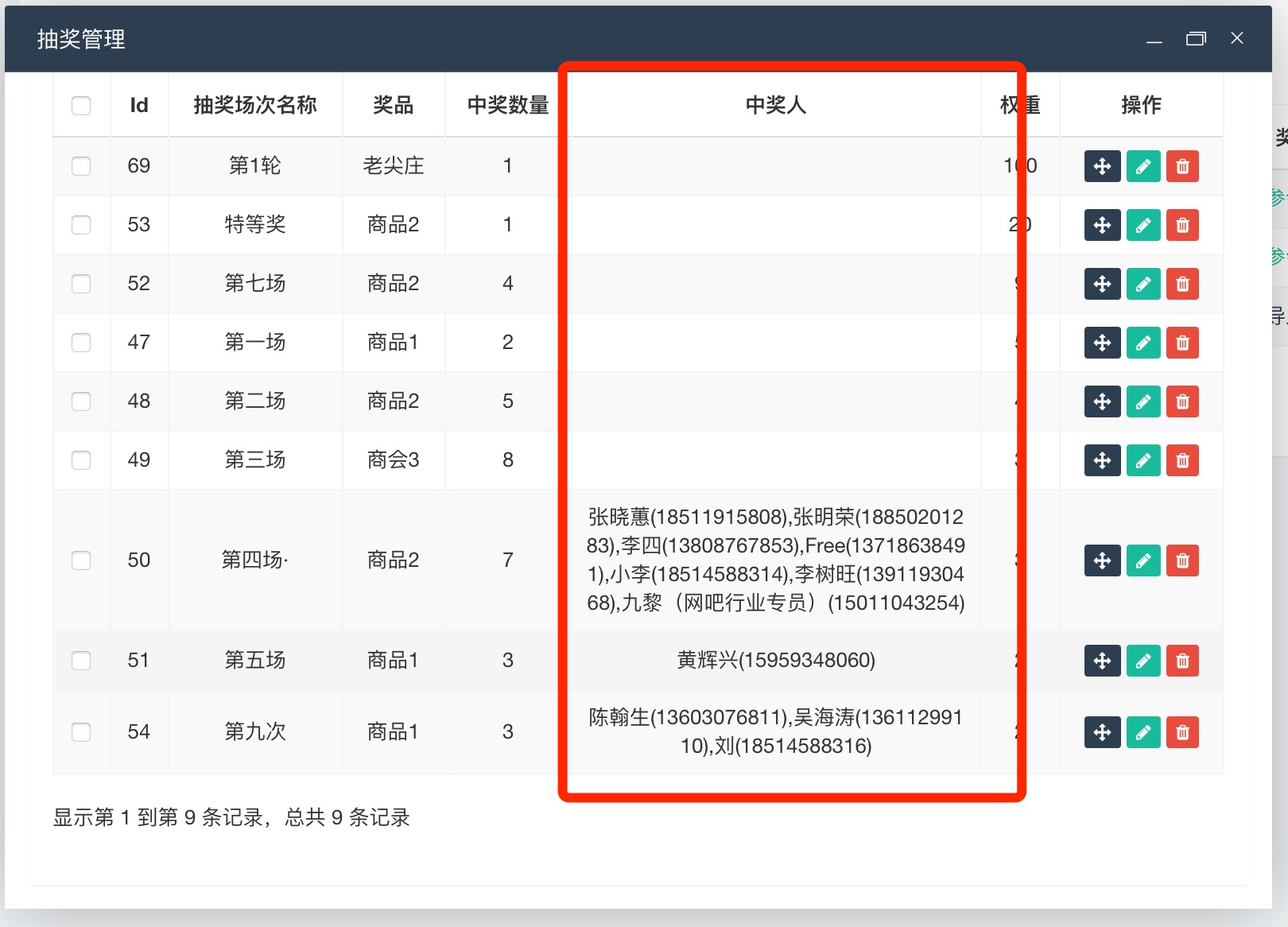Edit the 第二场 lottery entry
The width and height of the screenshot is (1288, 927).
[1143, 401]
